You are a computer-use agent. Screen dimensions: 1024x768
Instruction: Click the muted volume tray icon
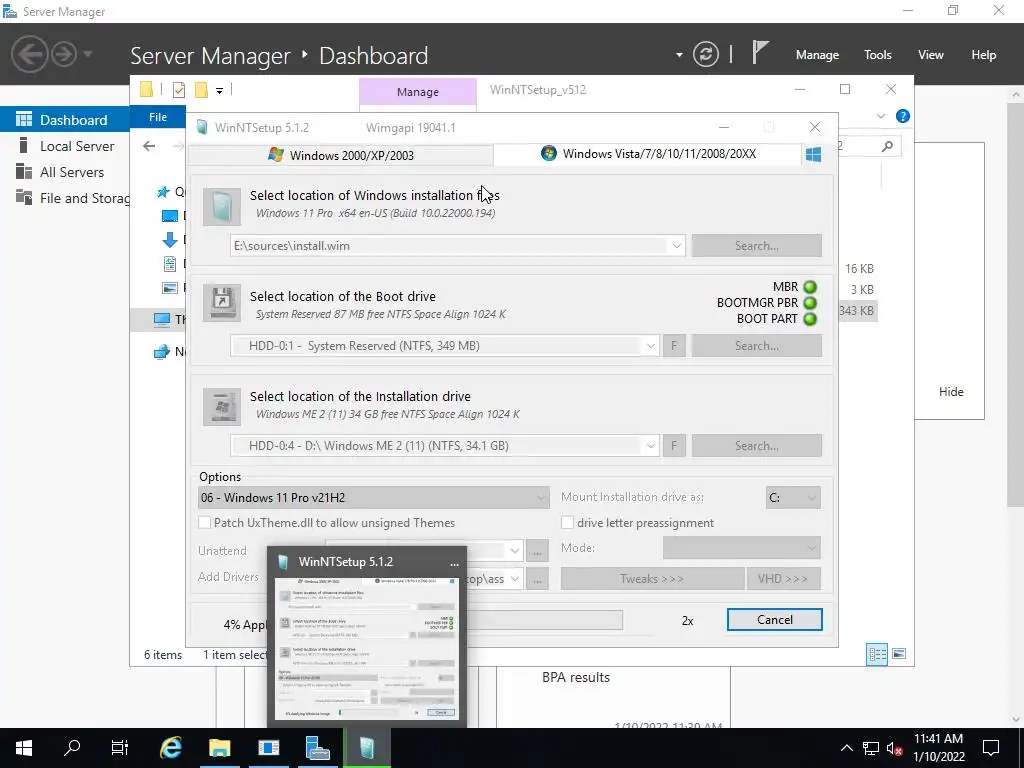(x=895, y=748)
